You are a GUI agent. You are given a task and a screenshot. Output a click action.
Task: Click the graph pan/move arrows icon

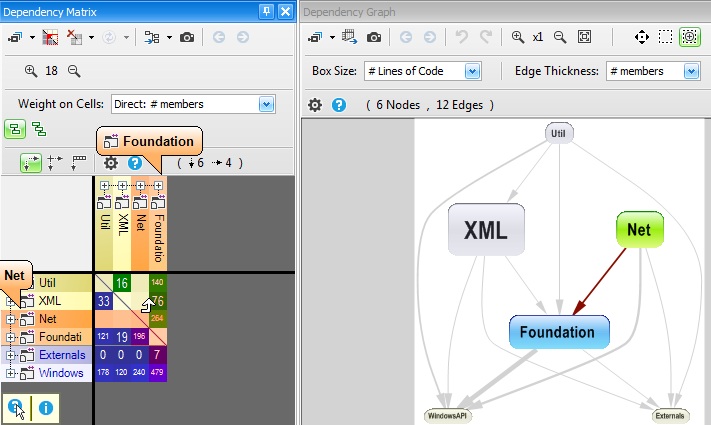pos(642,37)
